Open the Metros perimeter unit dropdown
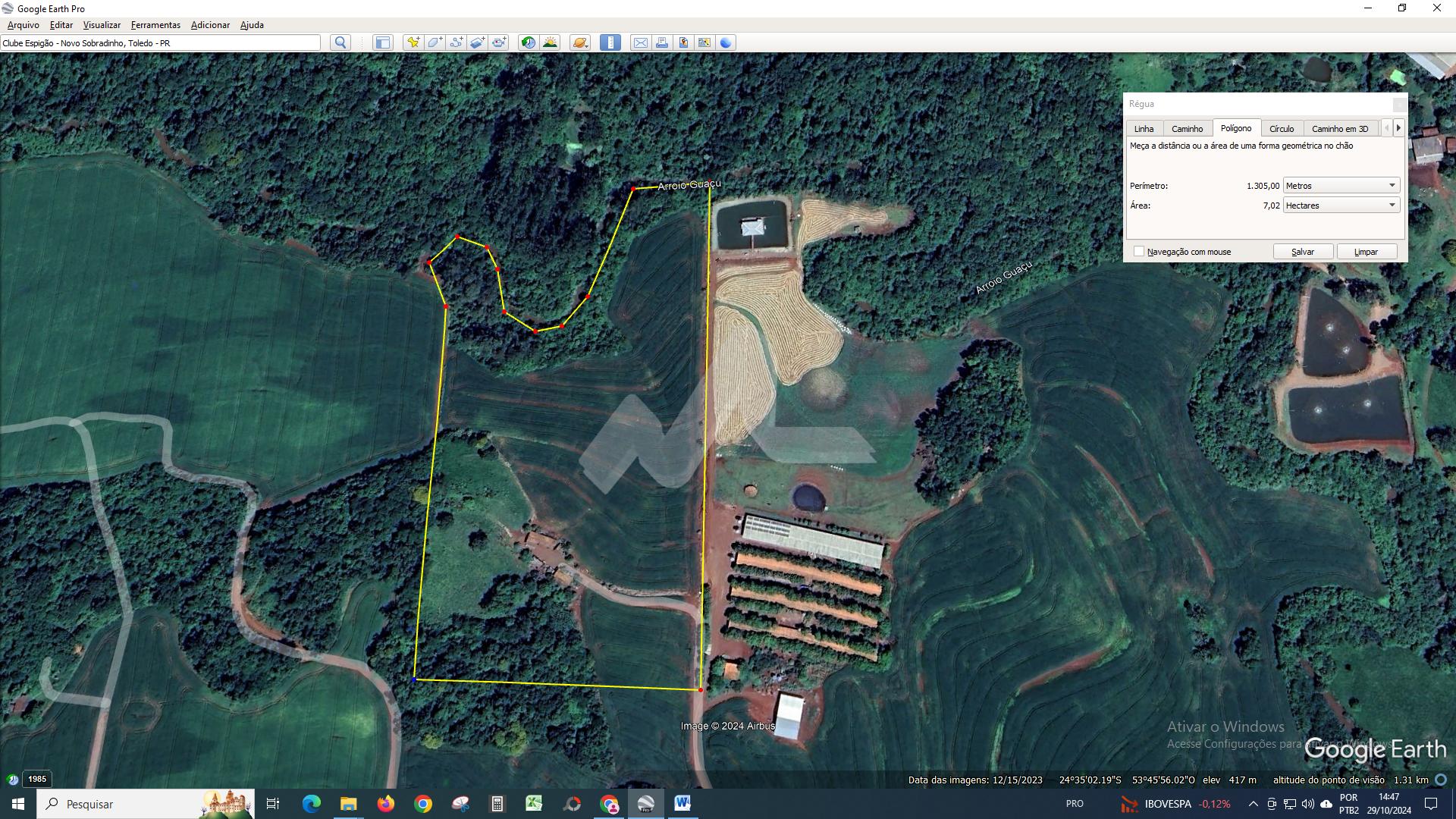Image resolution: width=1456 pixels, height=819 pixels. 1341,186
